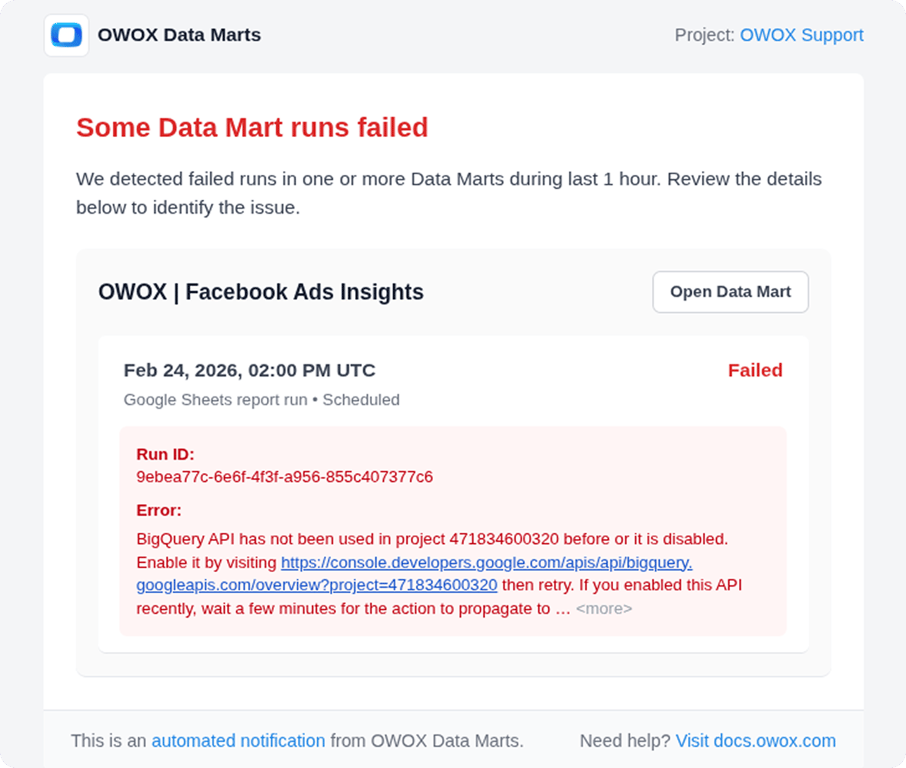
Task: Click the Project: label in the header
Action: pyautogui.click(x=705, y=35)
